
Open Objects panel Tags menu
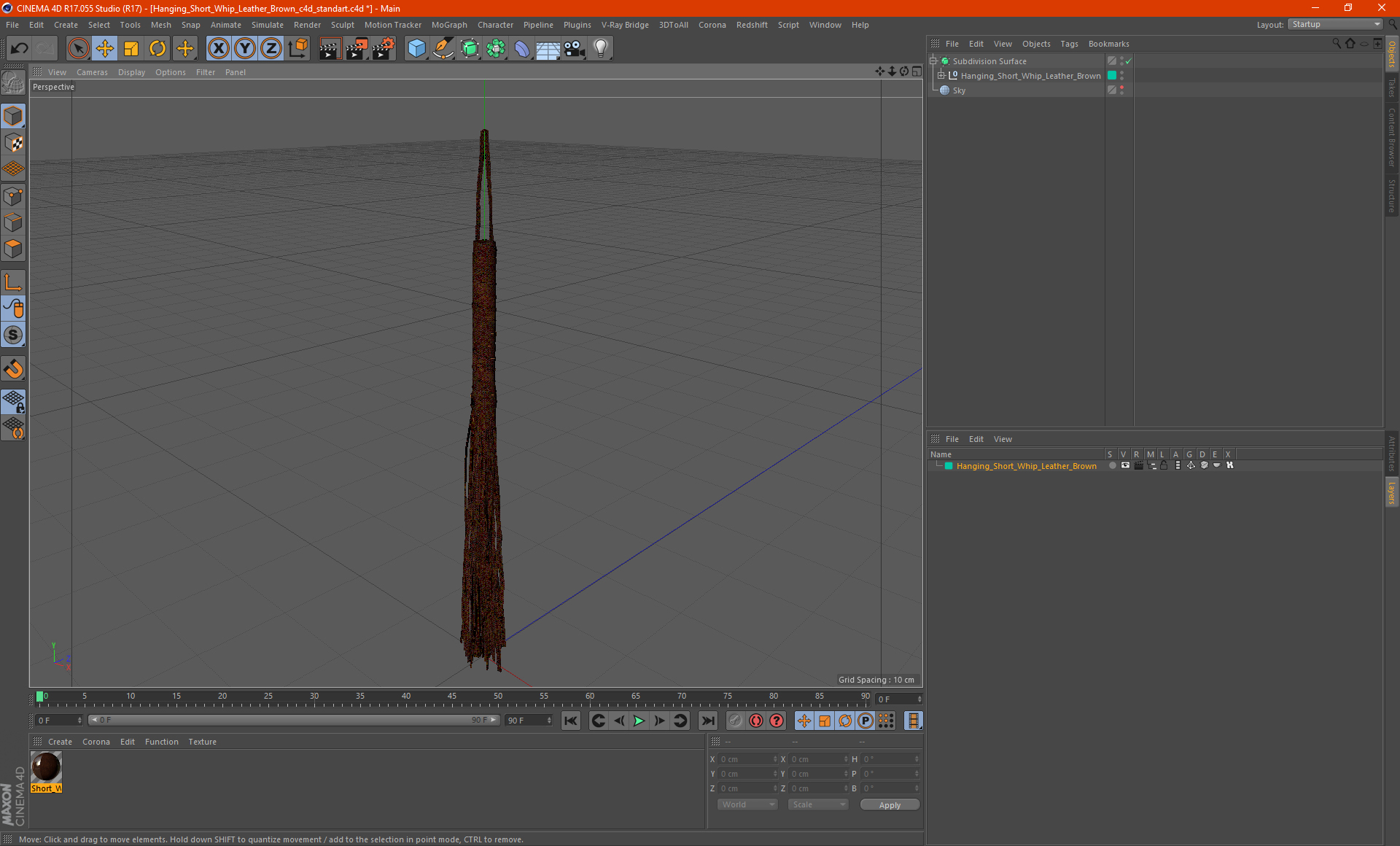click(x=1069, y=44)
